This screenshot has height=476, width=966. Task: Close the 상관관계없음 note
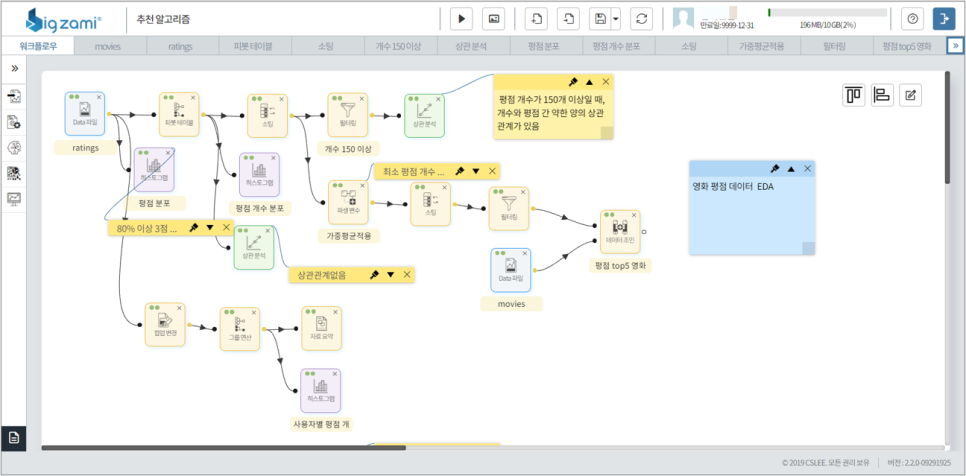[407, 275]
